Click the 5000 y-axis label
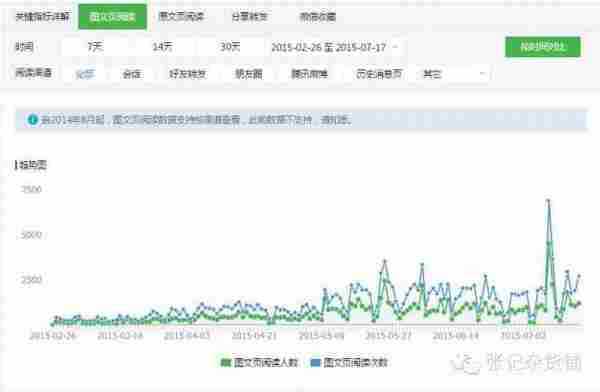 click(x=31, y=235)
